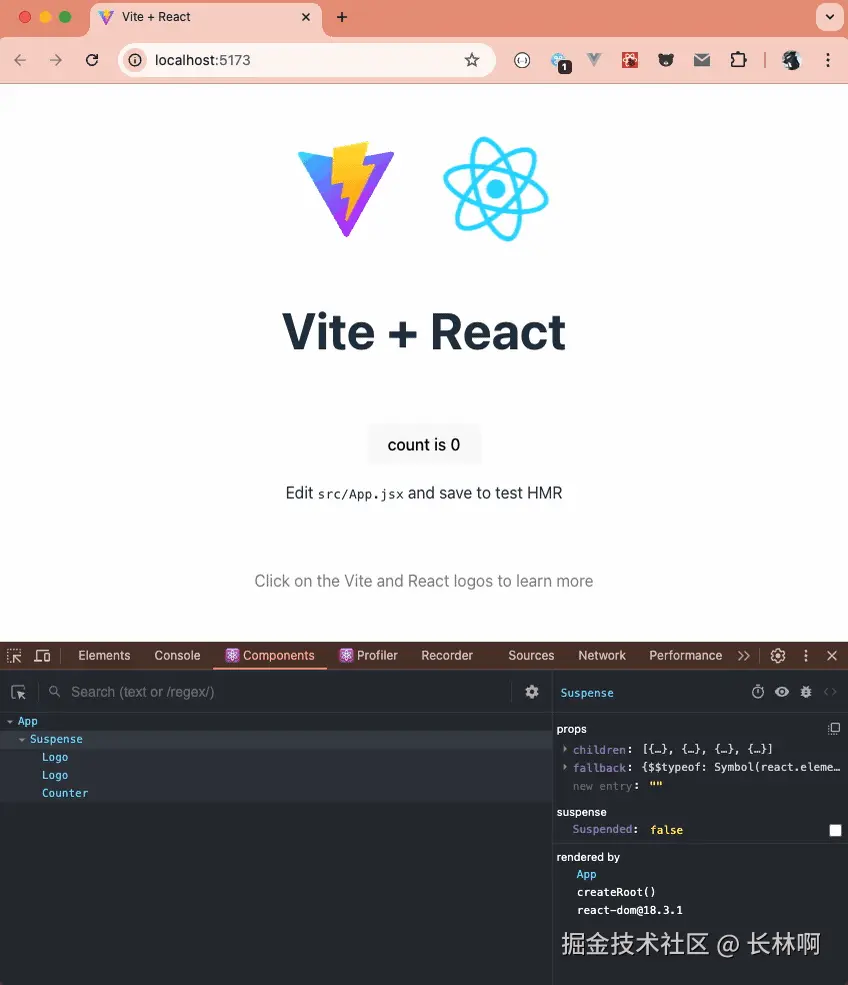
Task: Select the first Logo component in tree
Action: (55, 758)
